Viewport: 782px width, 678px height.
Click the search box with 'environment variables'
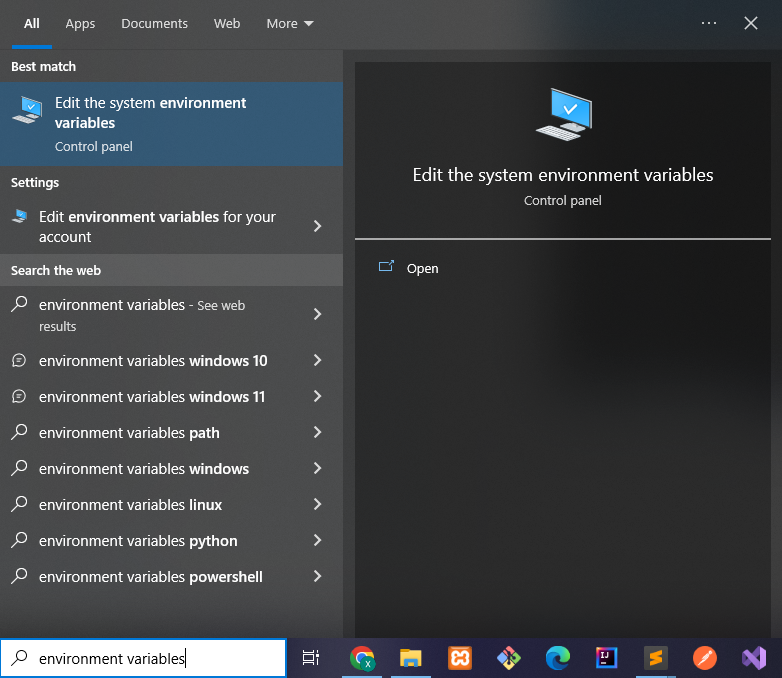(144, 658)
